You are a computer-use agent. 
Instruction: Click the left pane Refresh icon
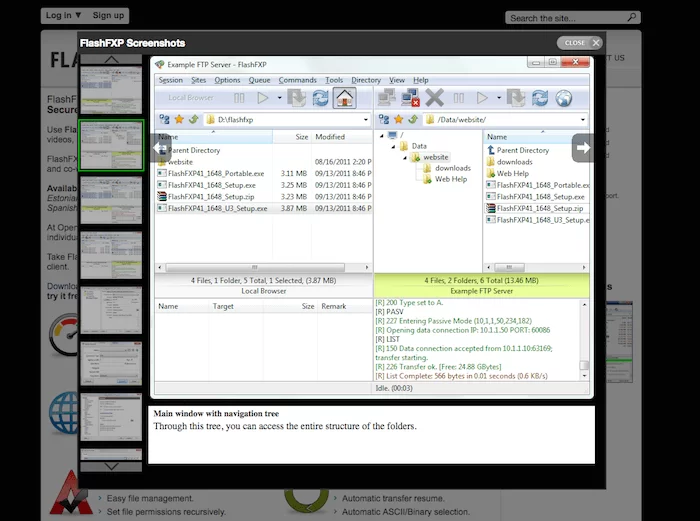click(x=320, y=98)
